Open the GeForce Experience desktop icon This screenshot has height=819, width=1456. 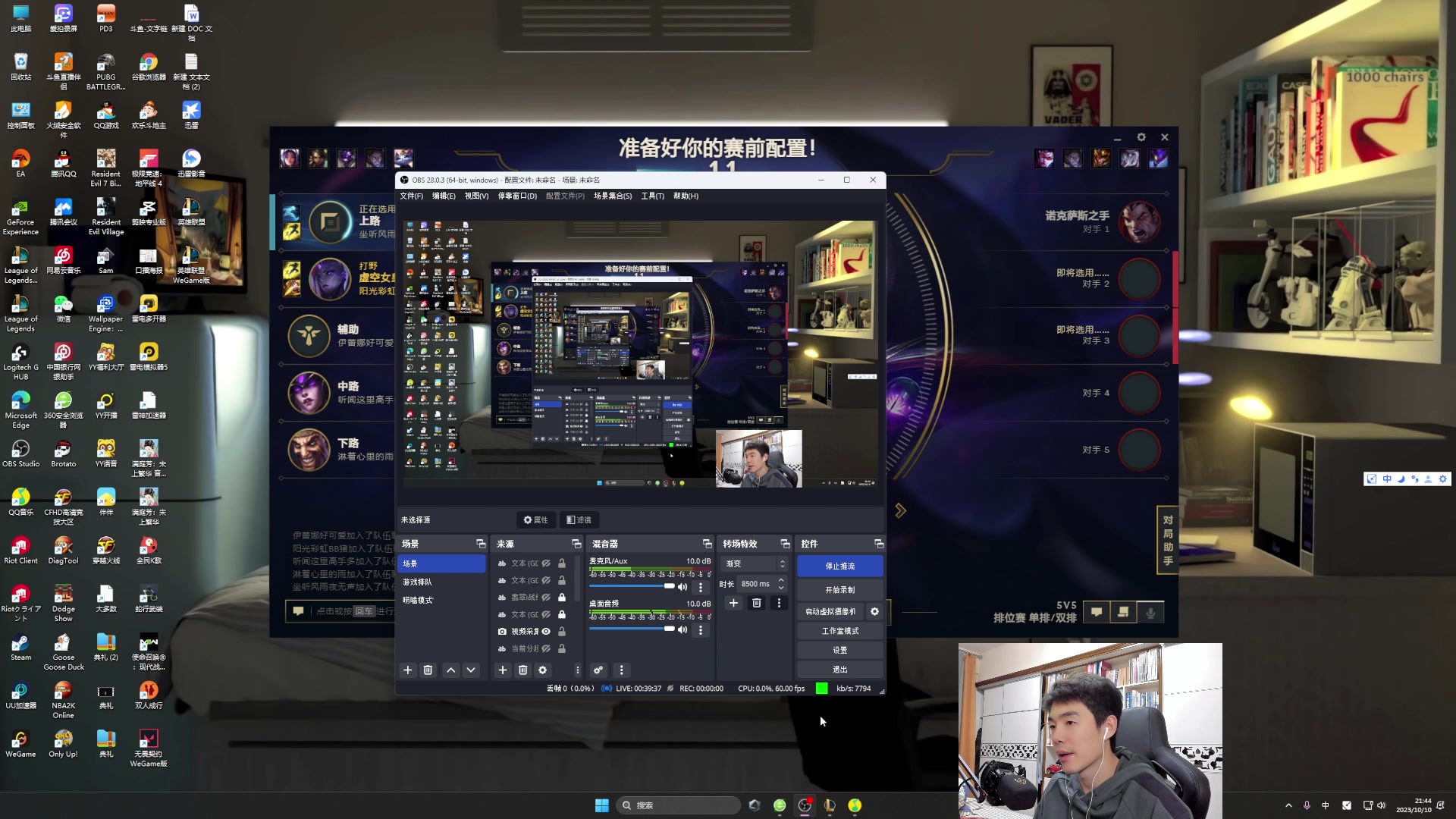tap(20, 217)
